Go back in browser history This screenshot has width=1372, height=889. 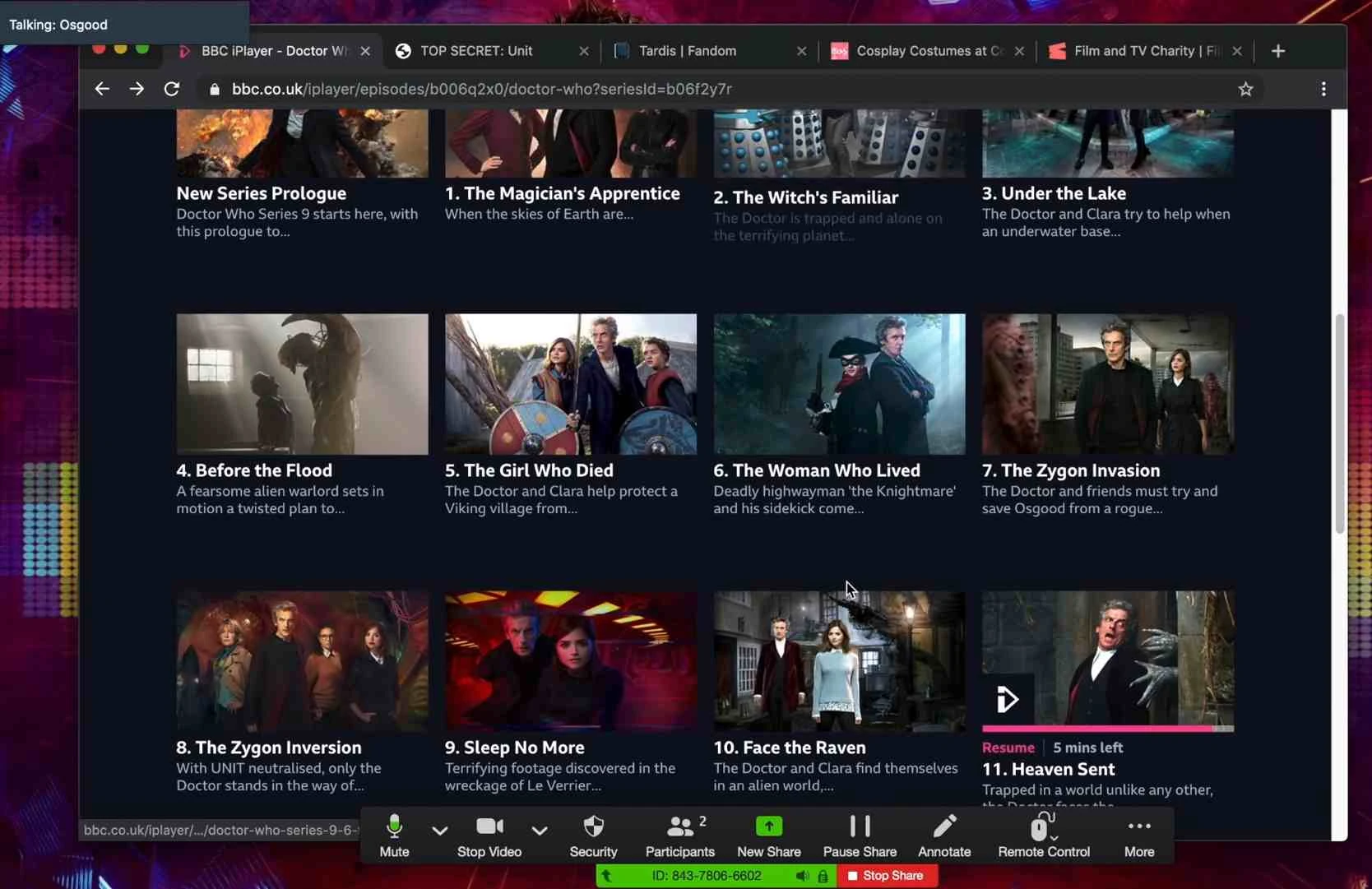(102, 89)
